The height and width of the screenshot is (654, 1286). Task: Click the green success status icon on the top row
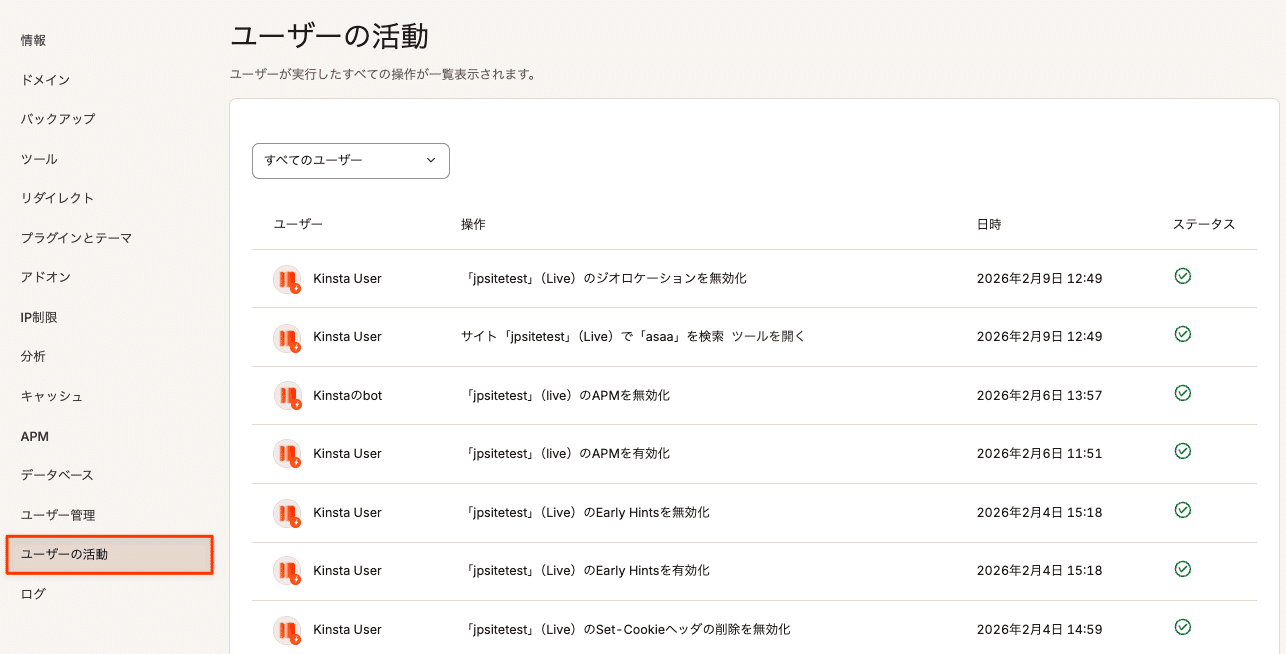1183,276
